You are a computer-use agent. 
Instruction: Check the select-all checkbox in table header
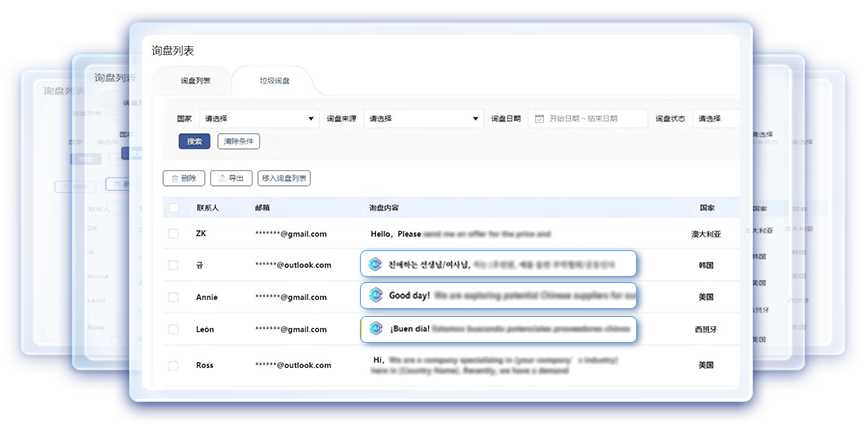coord(173,208)
